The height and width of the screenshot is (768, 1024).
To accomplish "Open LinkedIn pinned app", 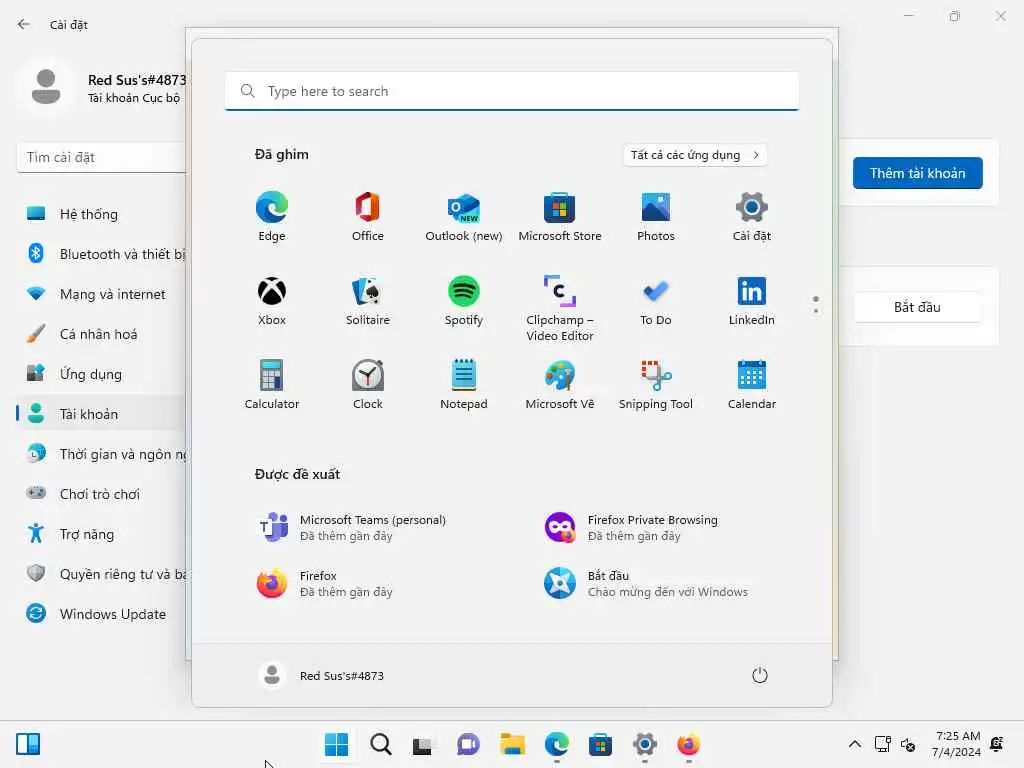I will click(752, 301).
